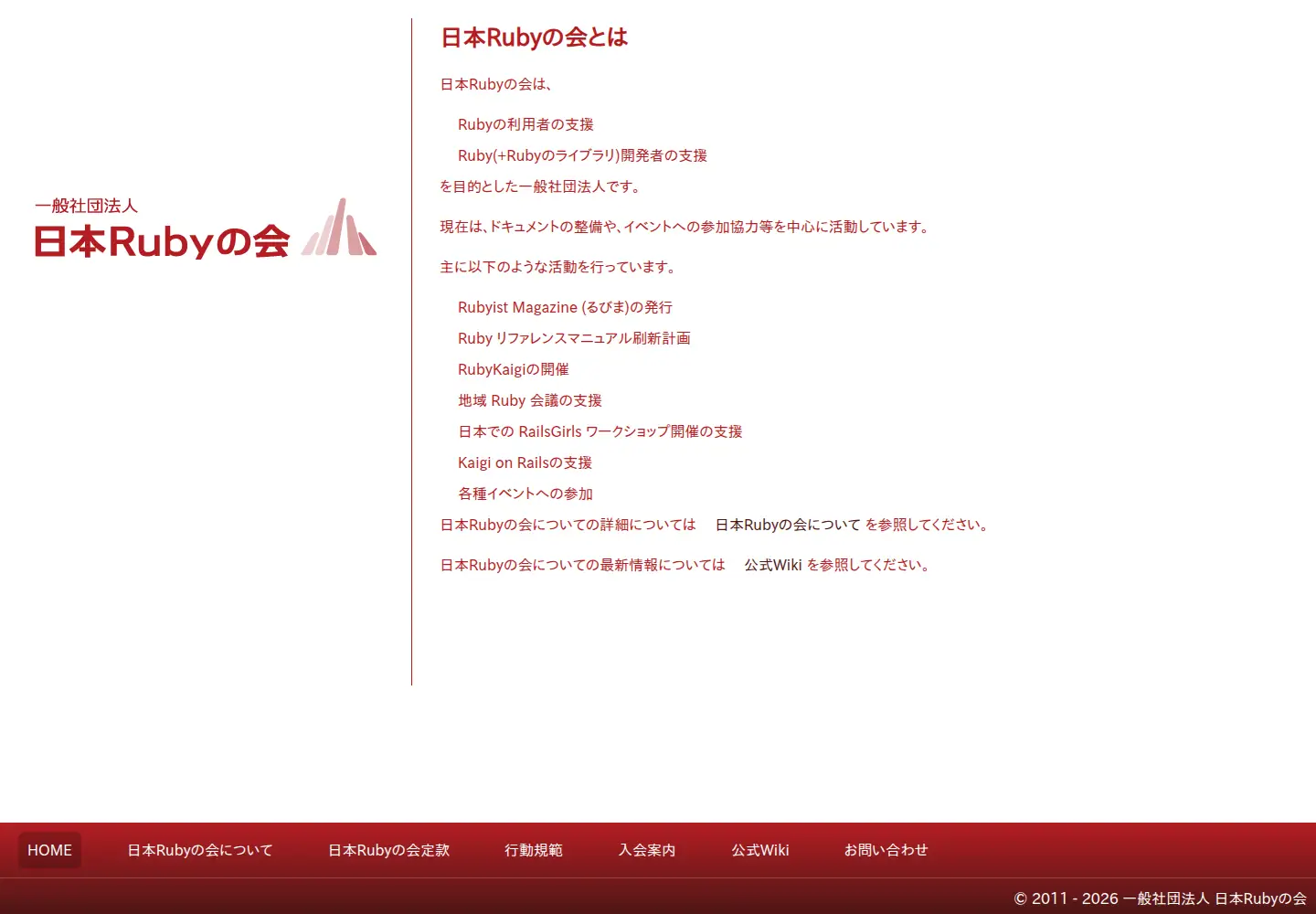1316x914 pixels.
Task: Click the 日本Rubyの会とは heading
Action: (x=535, y=37)
